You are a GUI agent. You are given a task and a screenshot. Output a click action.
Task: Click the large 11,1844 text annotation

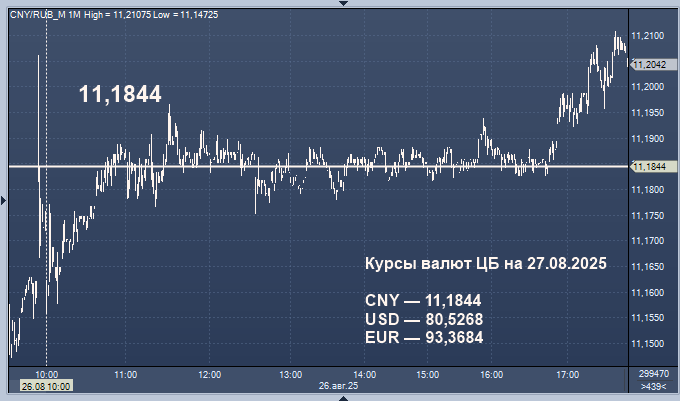[x=120, y=94]
